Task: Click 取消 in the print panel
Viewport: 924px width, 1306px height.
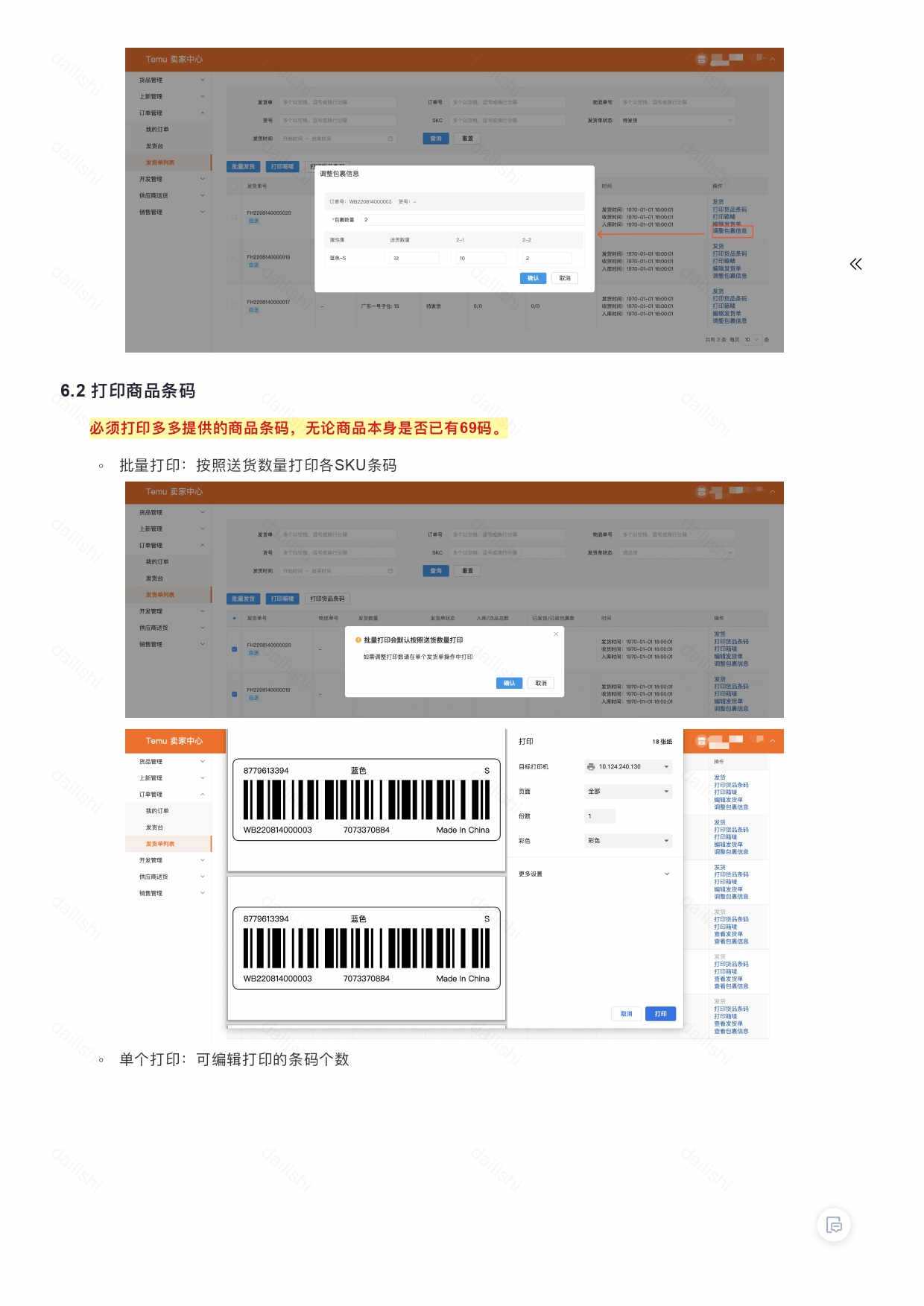Action: pyautogui.click(x=626, y=1014)
